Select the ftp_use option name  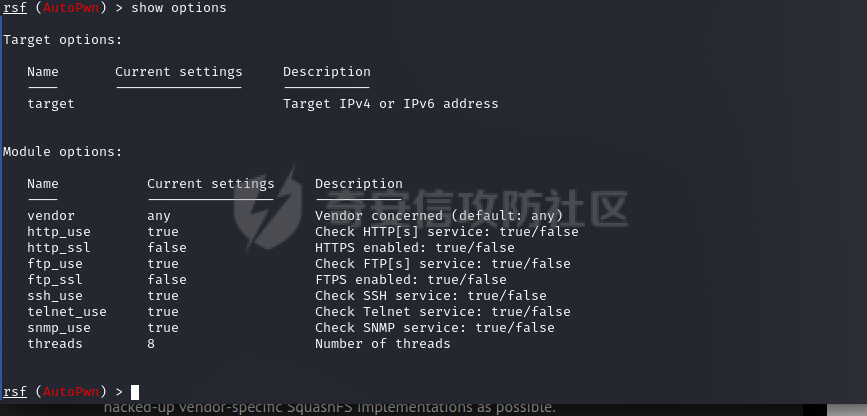click(55, 263)
